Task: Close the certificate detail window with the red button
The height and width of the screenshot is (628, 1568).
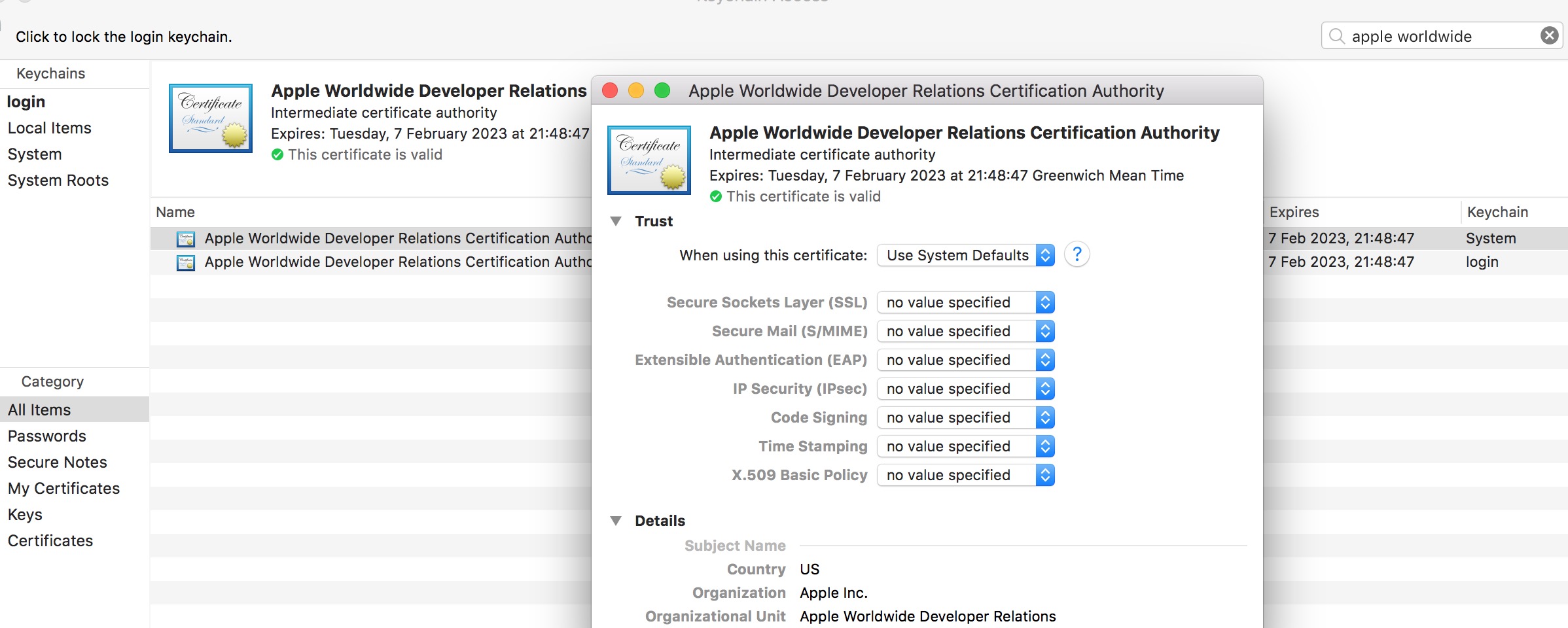Action: [x=610, y=90]
